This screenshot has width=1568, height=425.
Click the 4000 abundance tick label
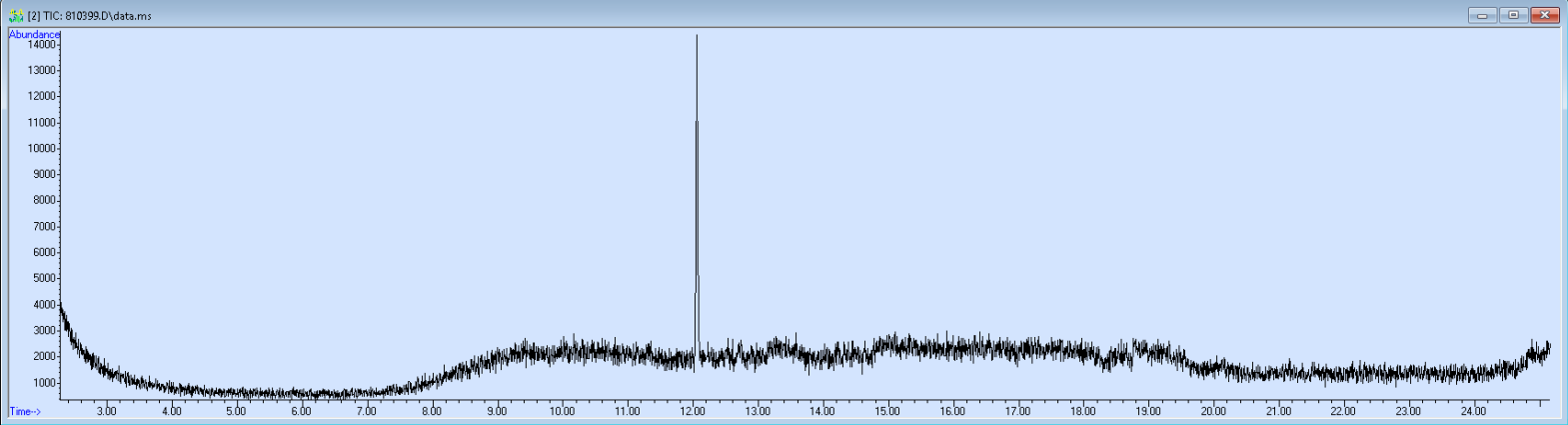pos(45,305)
